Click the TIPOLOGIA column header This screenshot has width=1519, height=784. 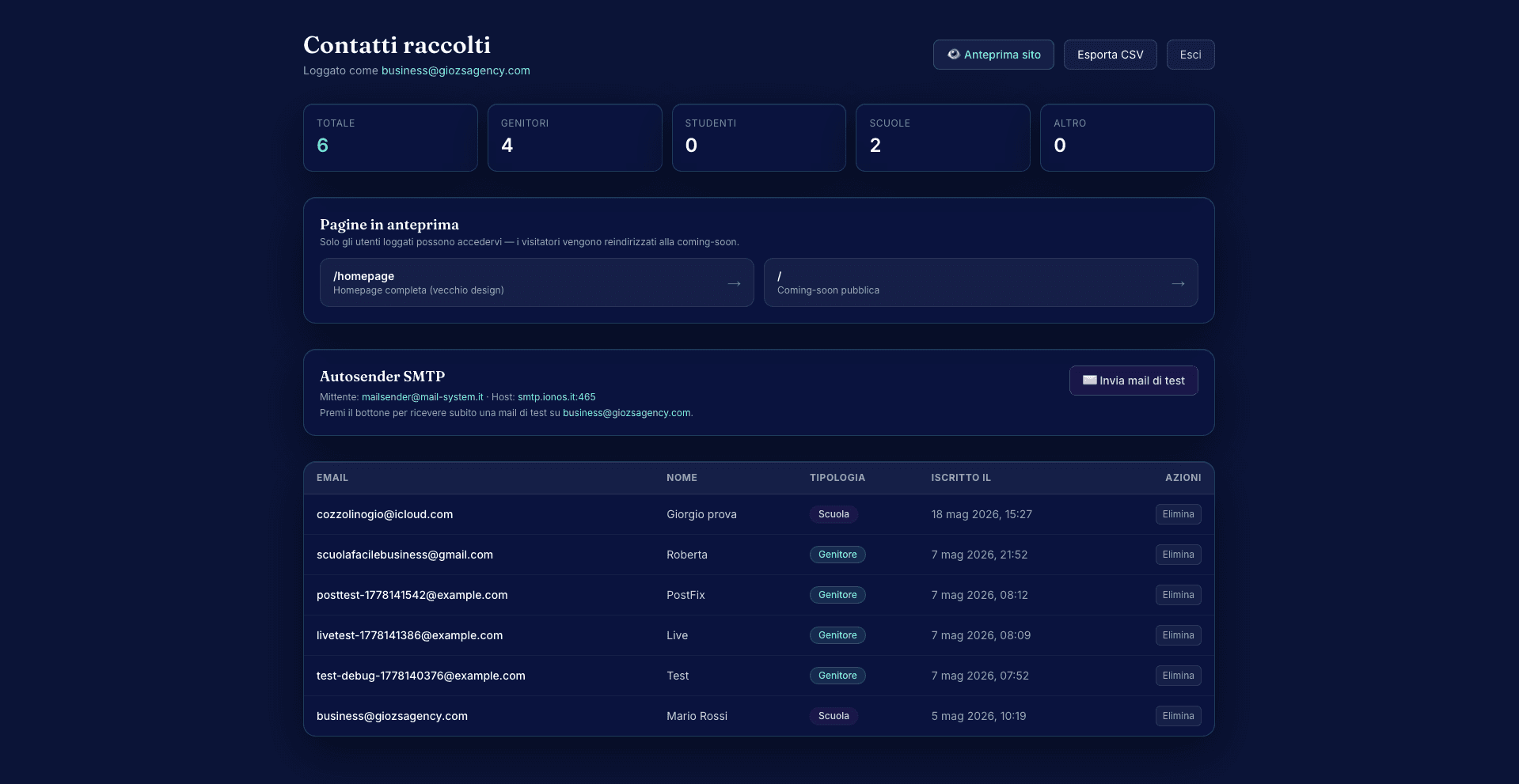point(837,478)
